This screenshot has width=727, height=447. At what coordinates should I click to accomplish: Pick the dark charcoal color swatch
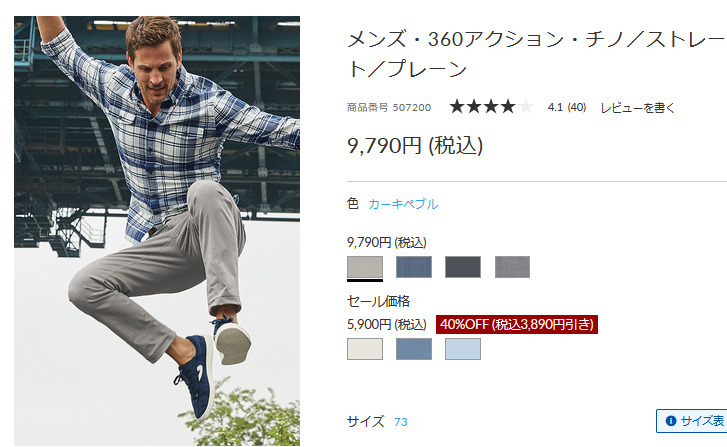point(463,267)
